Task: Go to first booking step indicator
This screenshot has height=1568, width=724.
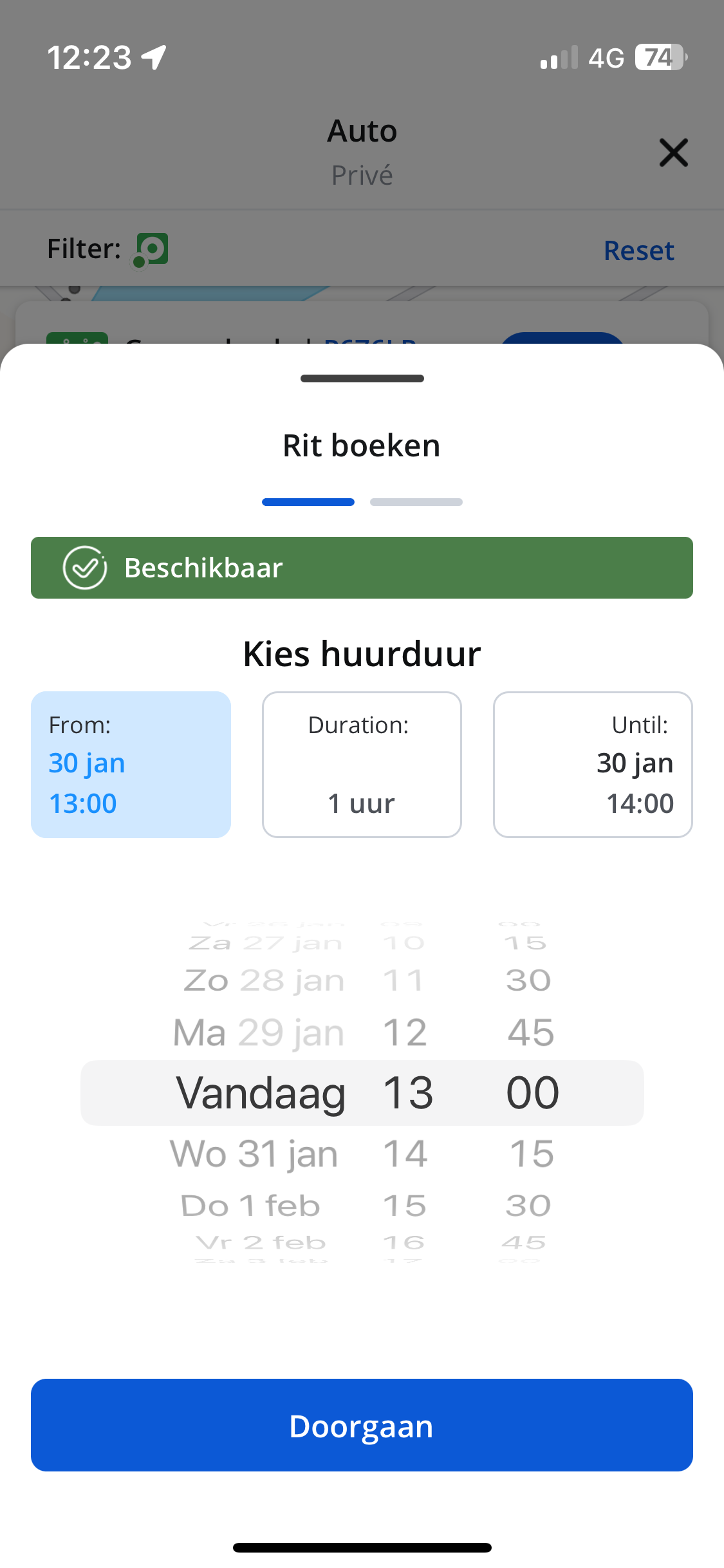Action: click(x=308, y=502)
